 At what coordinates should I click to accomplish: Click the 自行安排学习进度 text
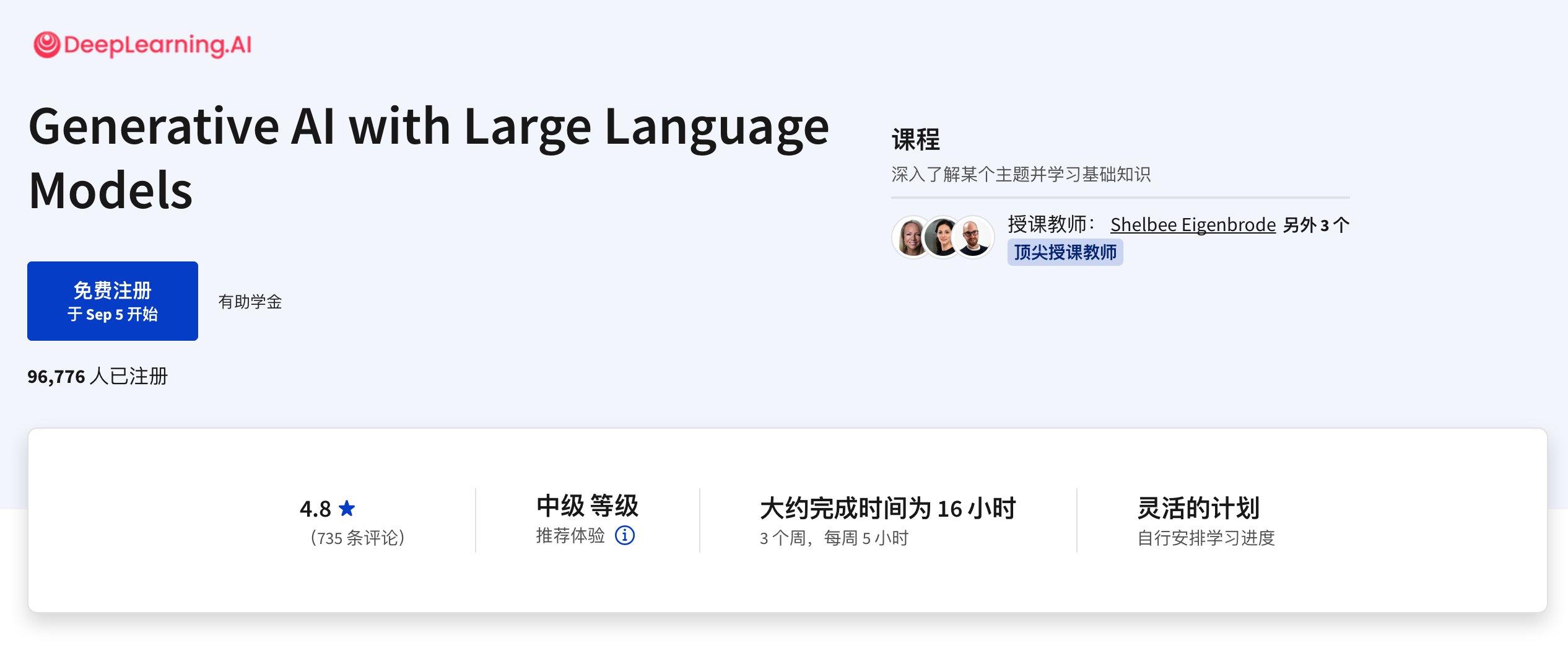[1206, 538]
